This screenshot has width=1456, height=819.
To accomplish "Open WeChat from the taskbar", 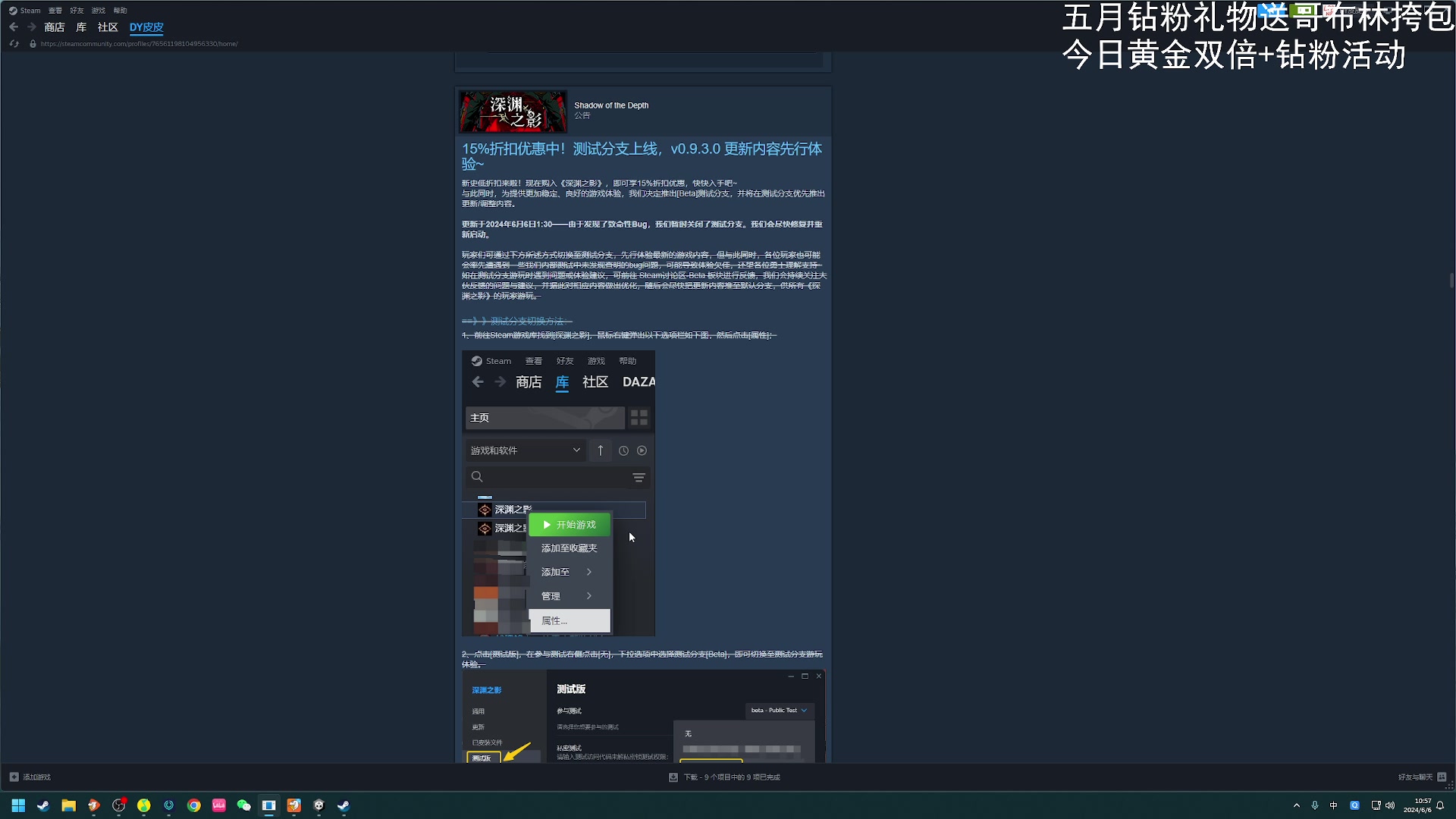I will tap(243, 805).
